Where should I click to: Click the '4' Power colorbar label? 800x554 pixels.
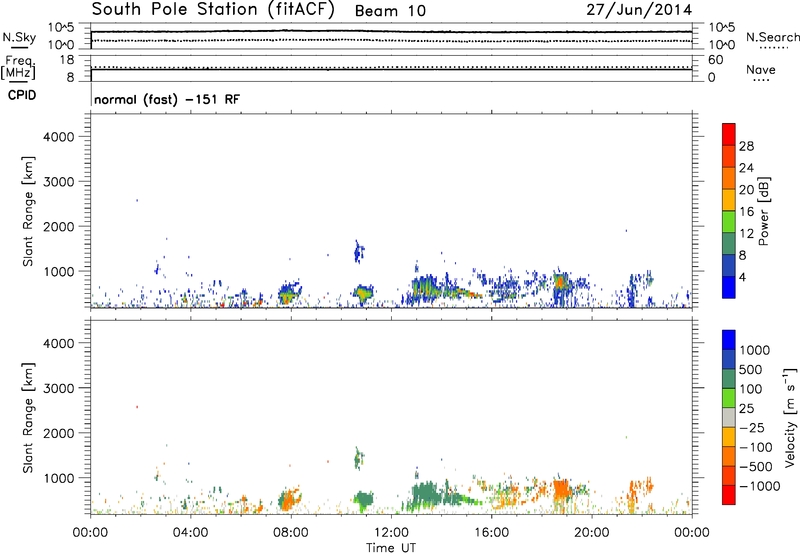[x=743, y=277]
